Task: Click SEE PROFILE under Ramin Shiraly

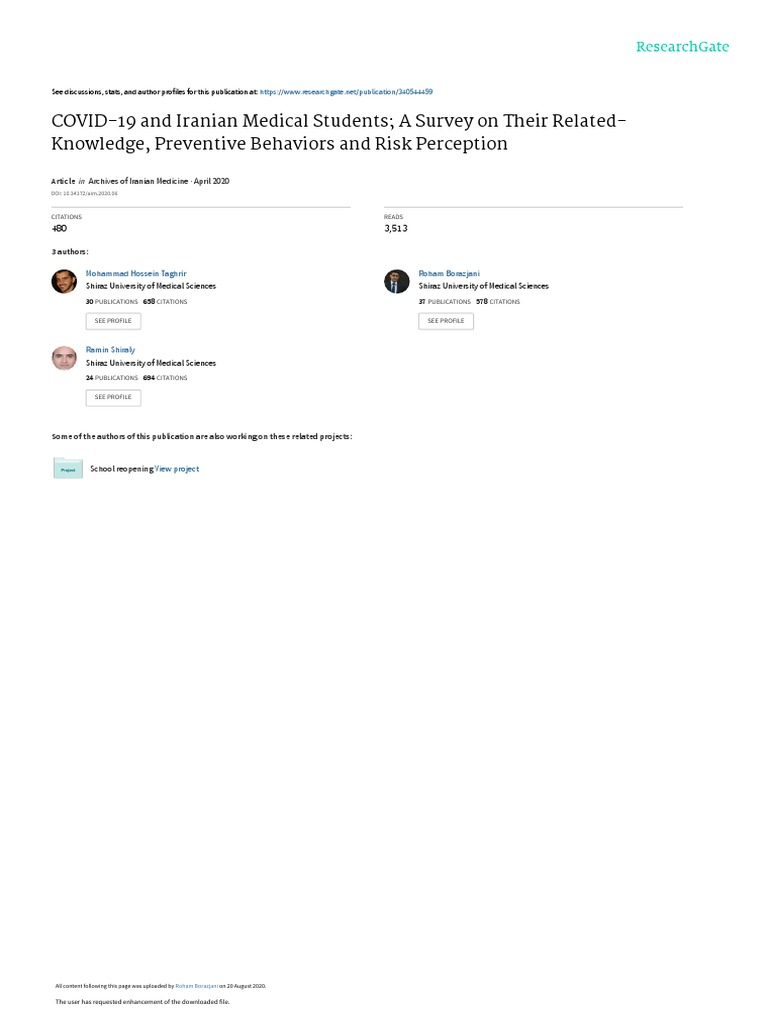Action: click(113, 397)
